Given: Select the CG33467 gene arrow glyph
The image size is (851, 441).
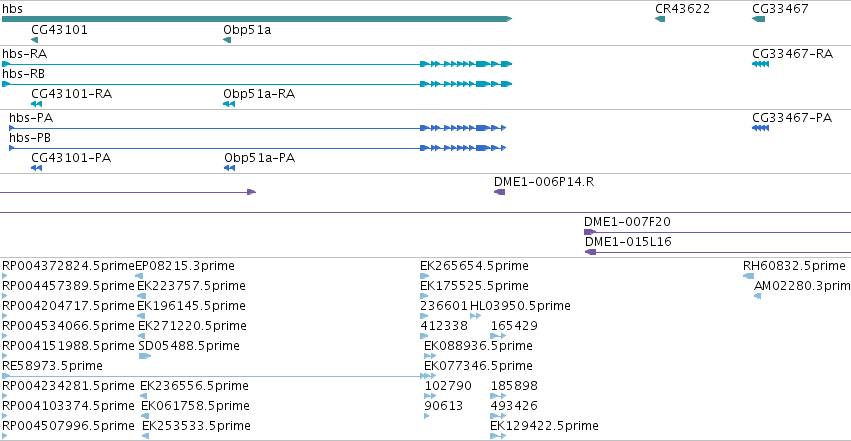Looking at the screenshot, I should 758,19.
